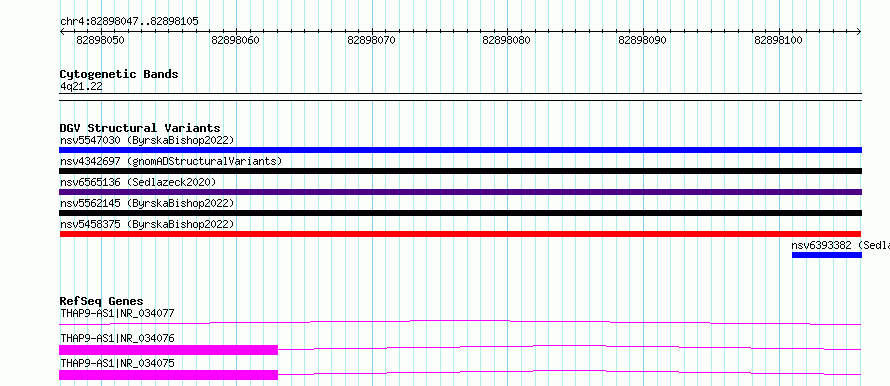Click ruler position 82898050
The width and height of the screenshot is (890, 386).
coord(100,40)
